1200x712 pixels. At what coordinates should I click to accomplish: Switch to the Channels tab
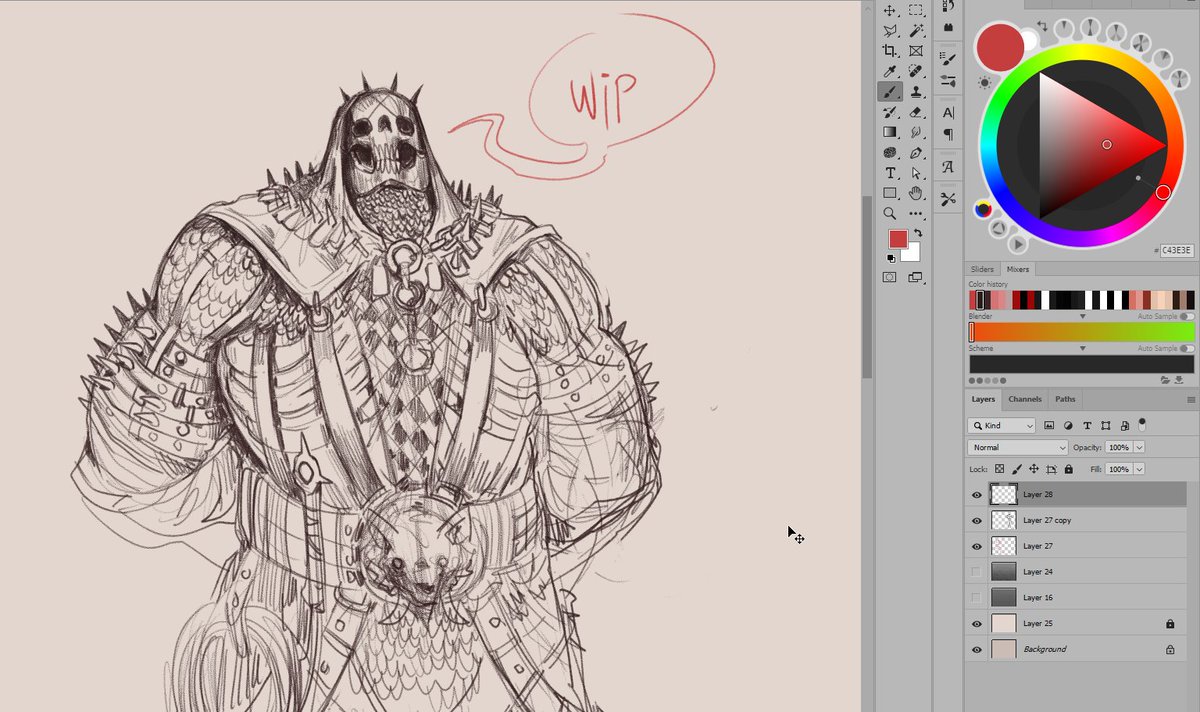tap(1024, 399)
